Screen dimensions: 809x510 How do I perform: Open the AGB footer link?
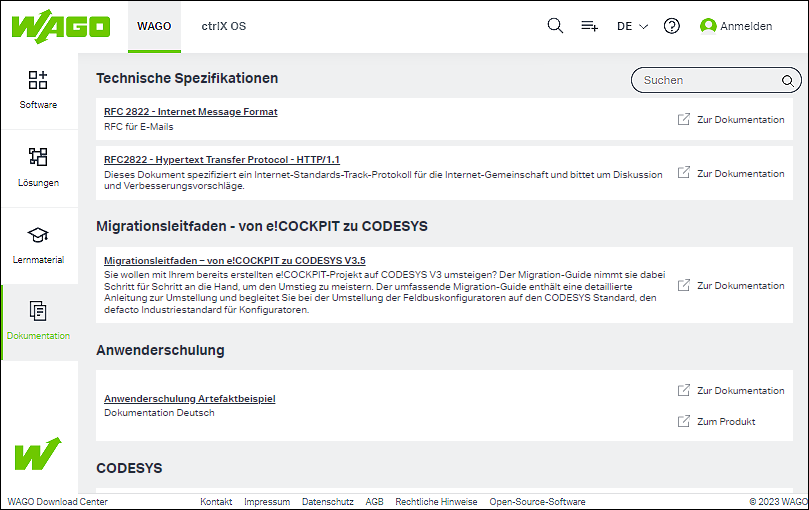(x=375, y=502)
